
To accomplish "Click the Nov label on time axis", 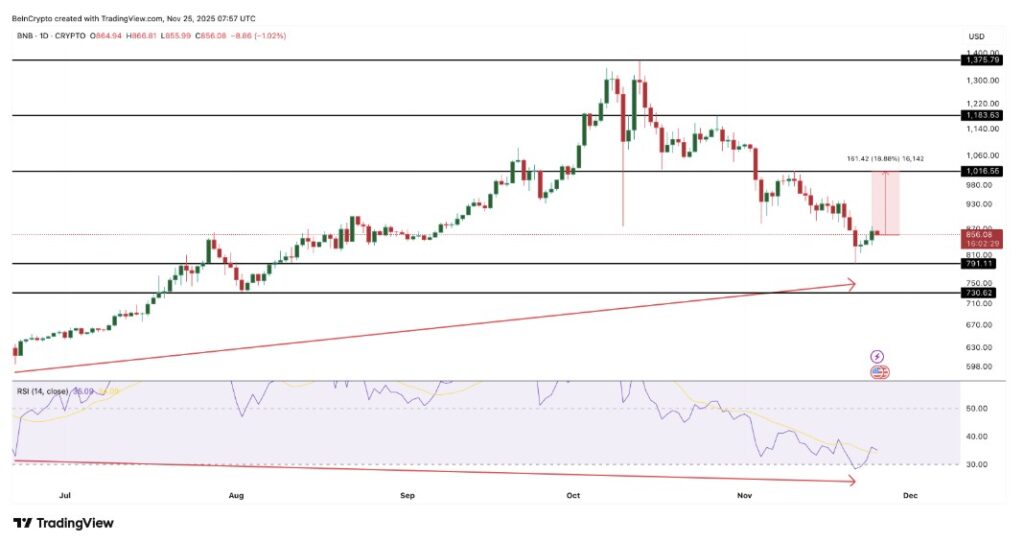I will [743, 494].
